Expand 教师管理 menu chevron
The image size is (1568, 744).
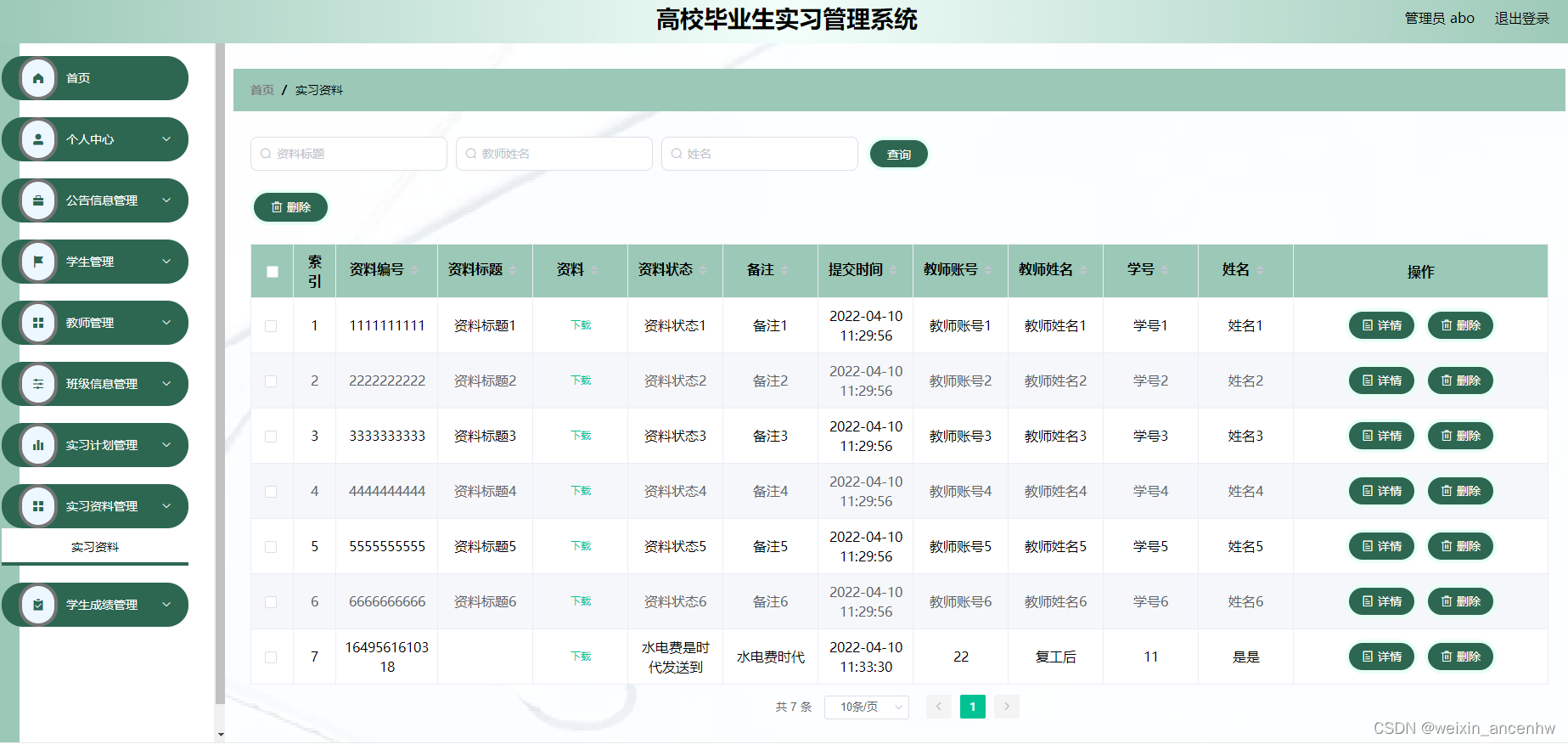coord(166,323)
